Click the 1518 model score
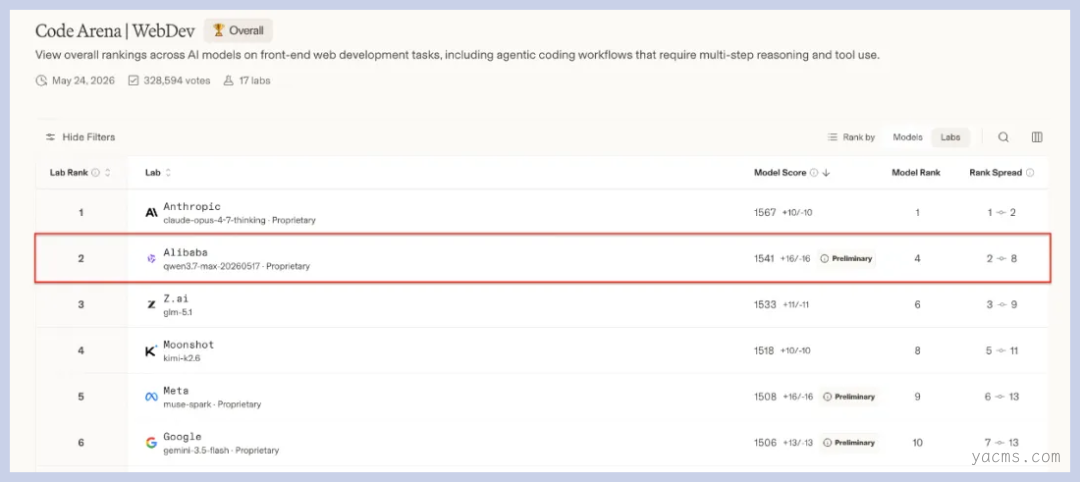The height and width of the screenshot is (482, 1080). point(765,350)
